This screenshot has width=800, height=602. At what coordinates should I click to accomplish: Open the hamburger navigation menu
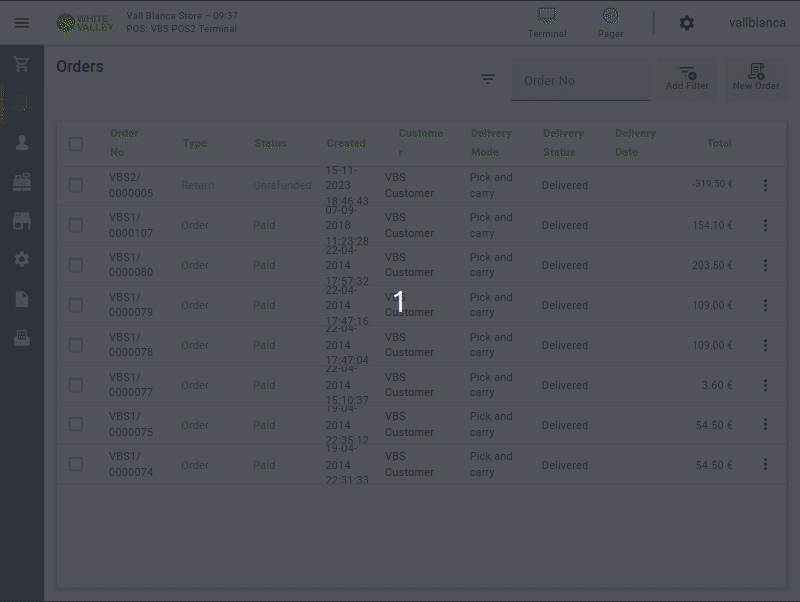tap(22, 23)
